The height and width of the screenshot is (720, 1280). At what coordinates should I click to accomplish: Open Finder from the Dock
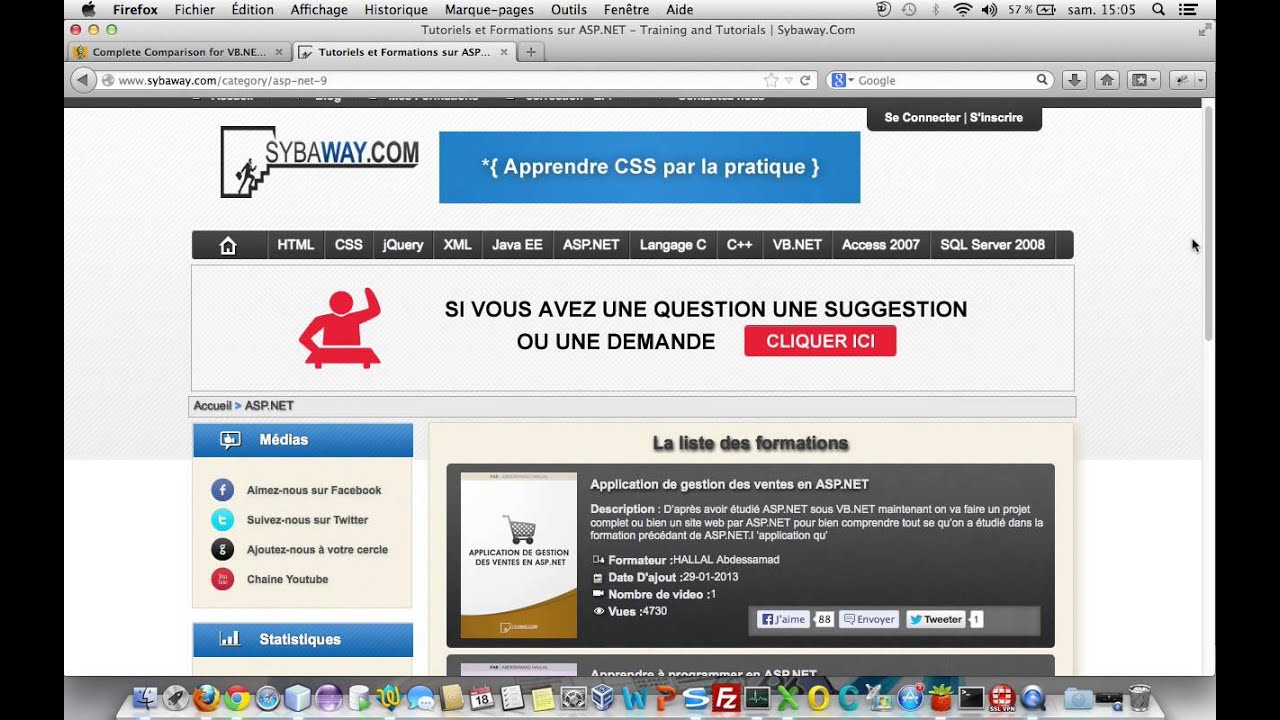click(x=145, y=697)
